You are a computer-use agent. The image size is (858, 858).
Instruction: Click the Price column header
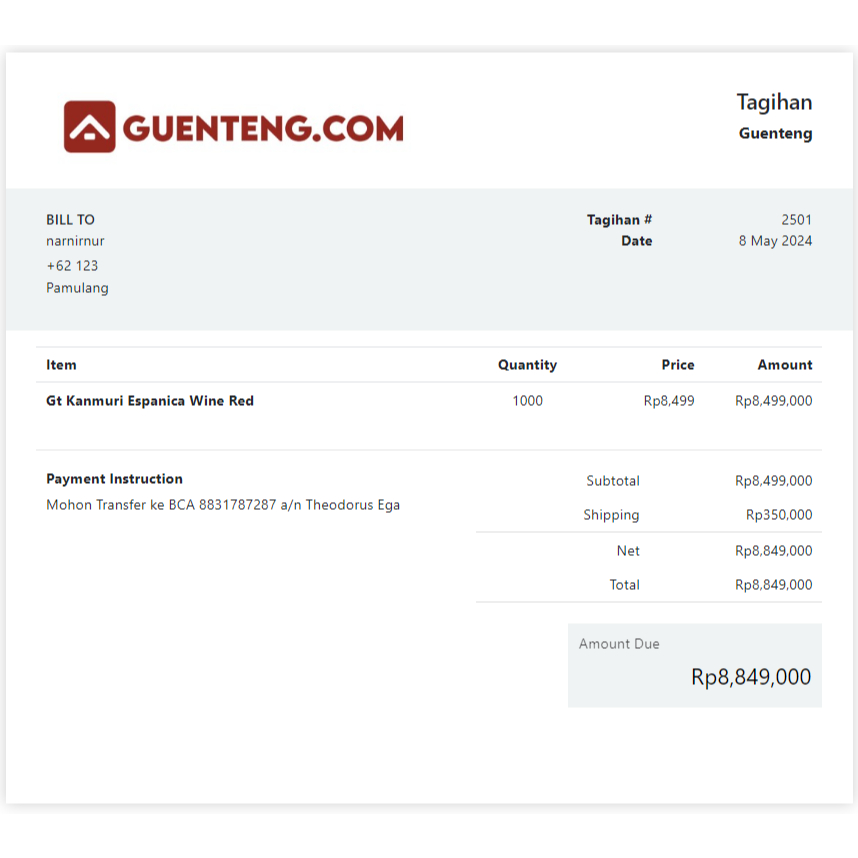(x=677, y=365)
